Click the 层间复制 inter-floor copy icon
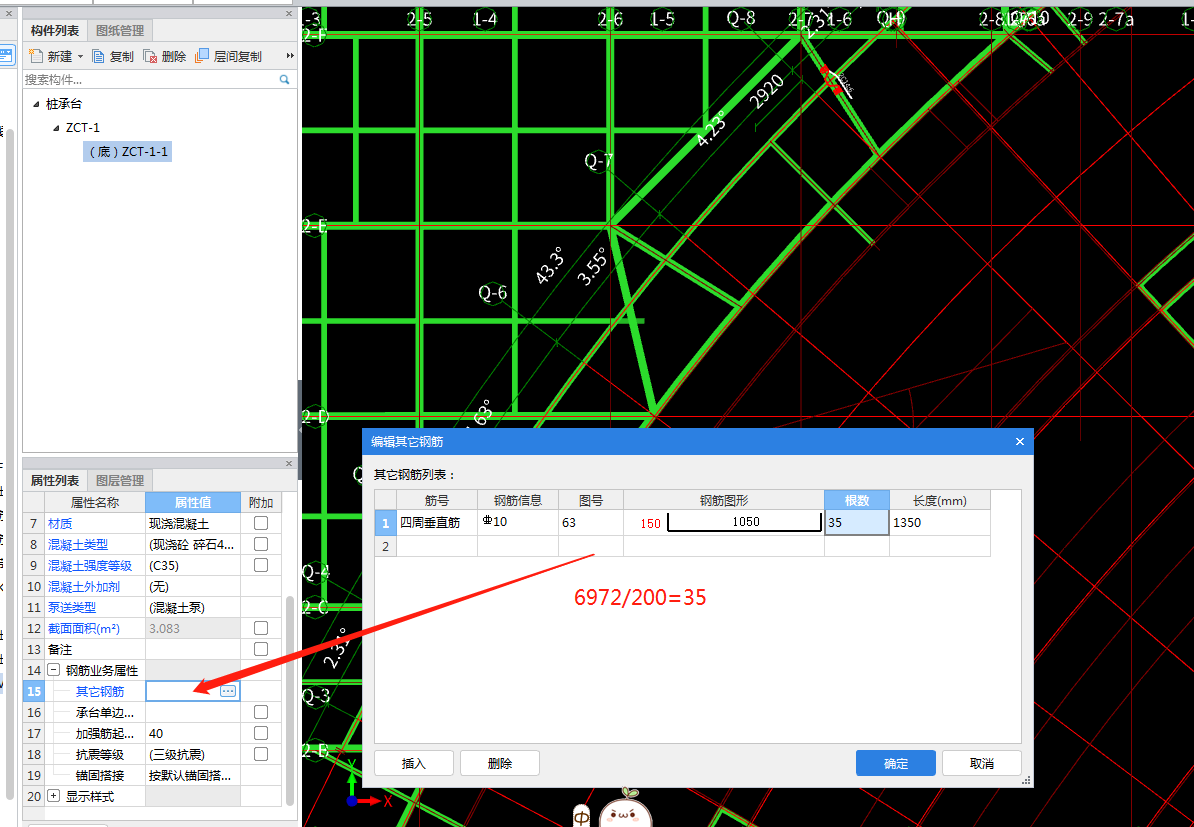The image size is (1194, 827). tap(202, 56)
